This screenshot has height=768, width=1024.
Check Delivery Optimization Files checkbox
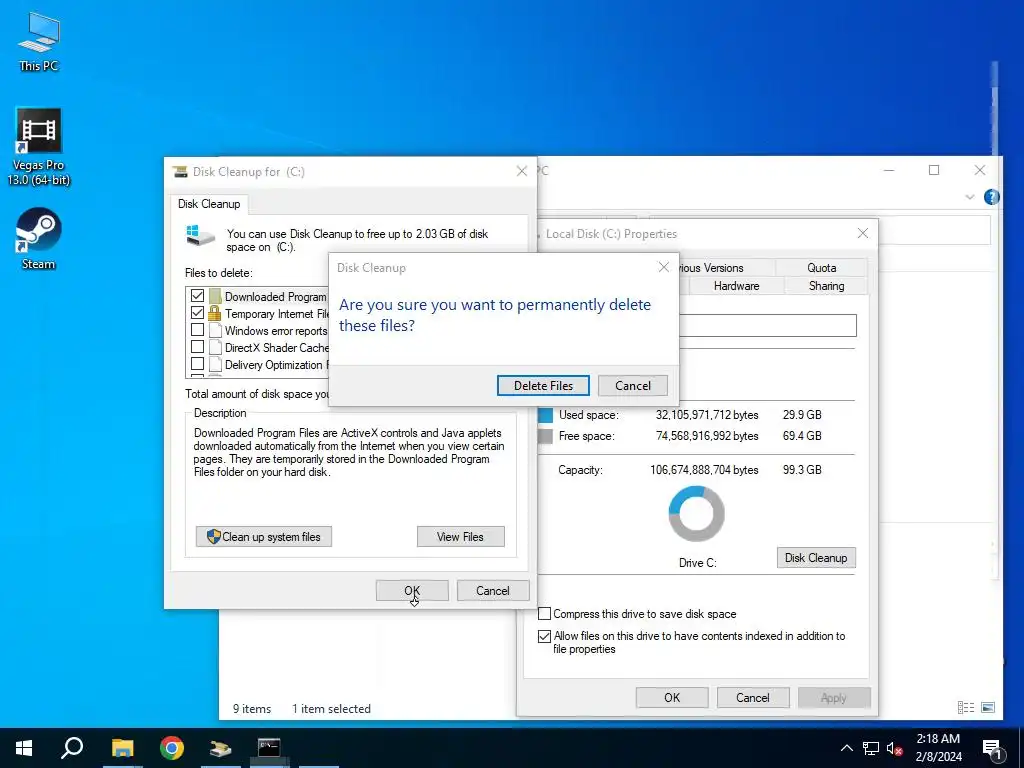(x=197, y=364)
